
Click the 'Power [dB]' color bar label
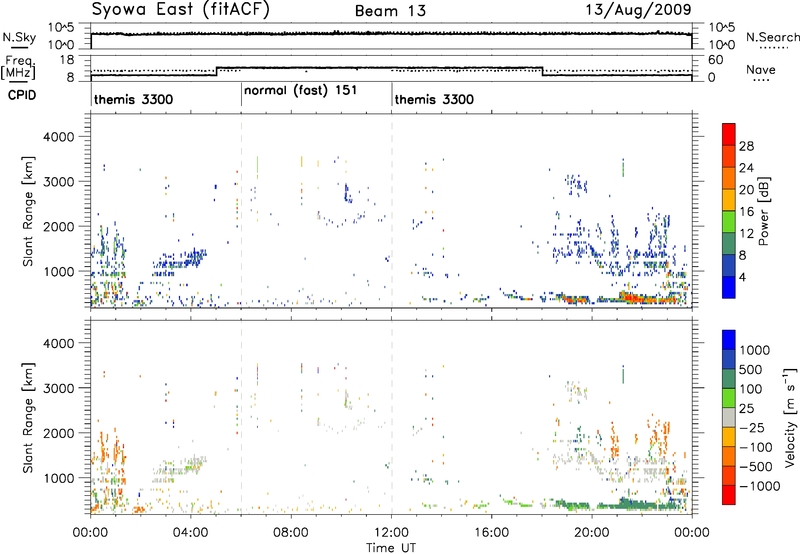pos(764,211)
